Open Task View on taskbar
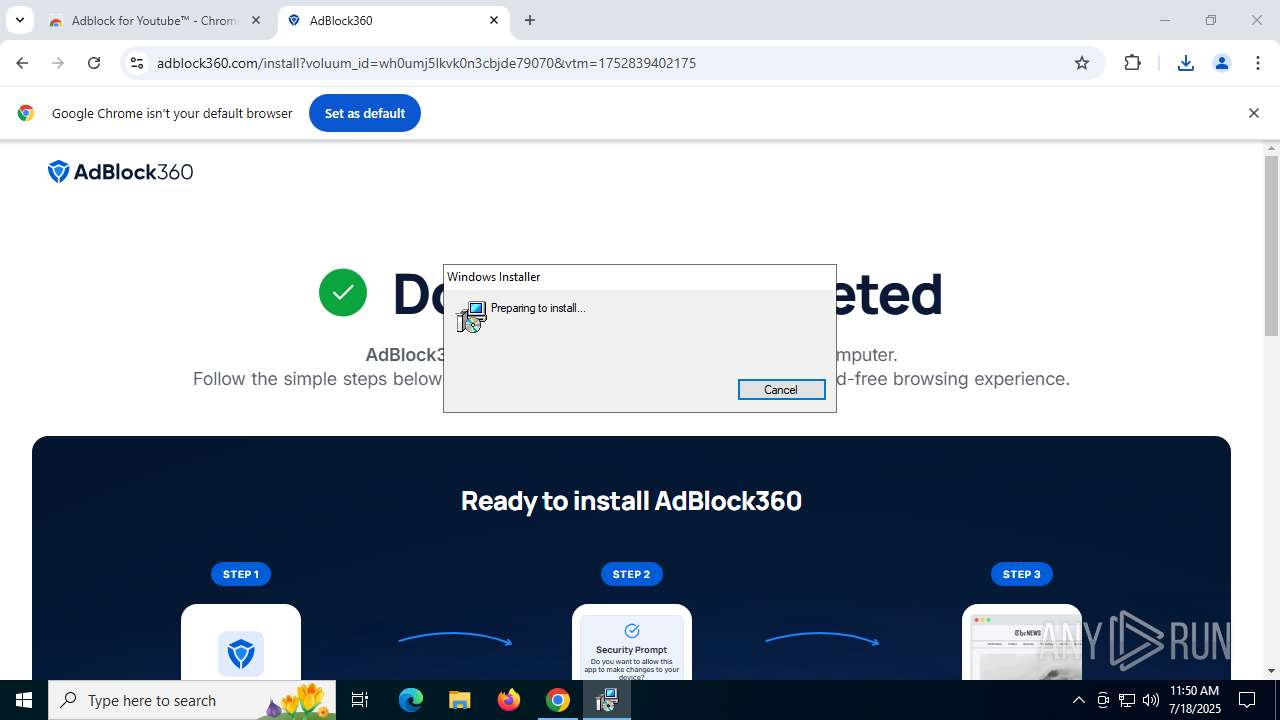1280x720 pixels. [360, 700]
